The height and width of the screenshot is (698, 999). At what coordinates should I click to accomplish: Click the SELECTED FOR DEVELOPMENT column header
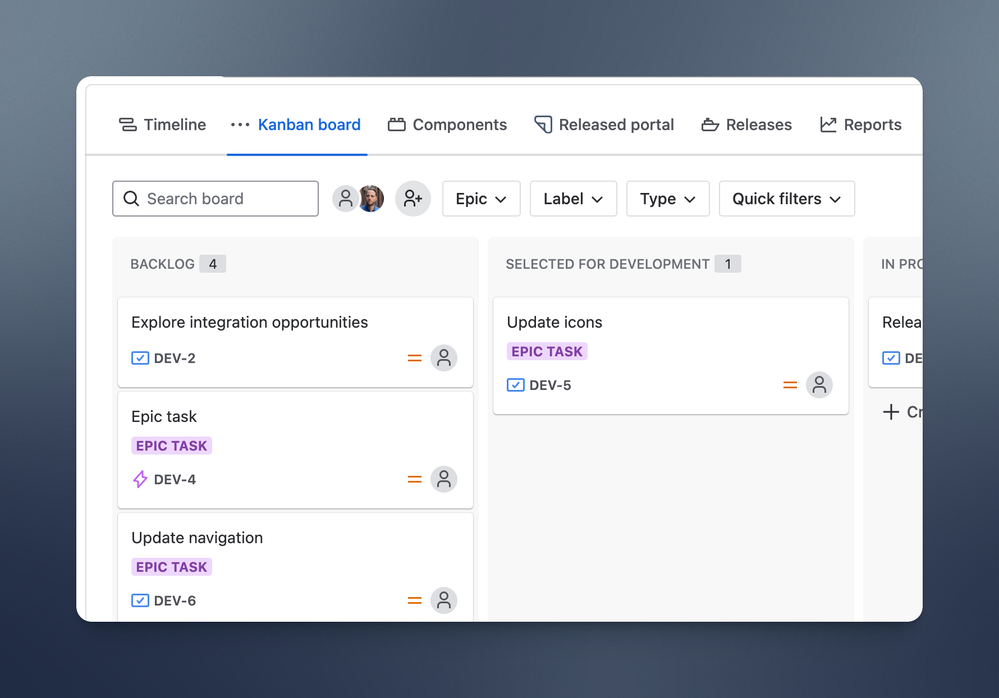pos(607,264)
